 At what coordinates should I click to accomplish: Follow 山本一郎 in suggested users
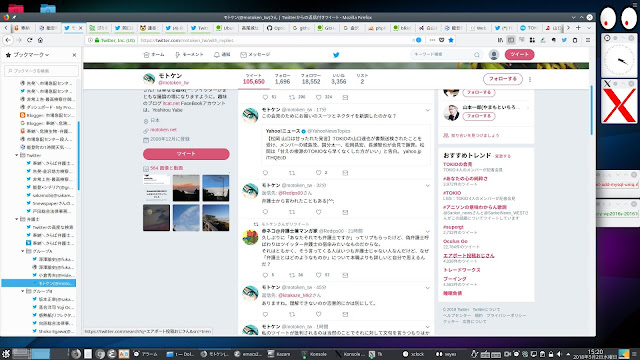click(x=479, y=116)
